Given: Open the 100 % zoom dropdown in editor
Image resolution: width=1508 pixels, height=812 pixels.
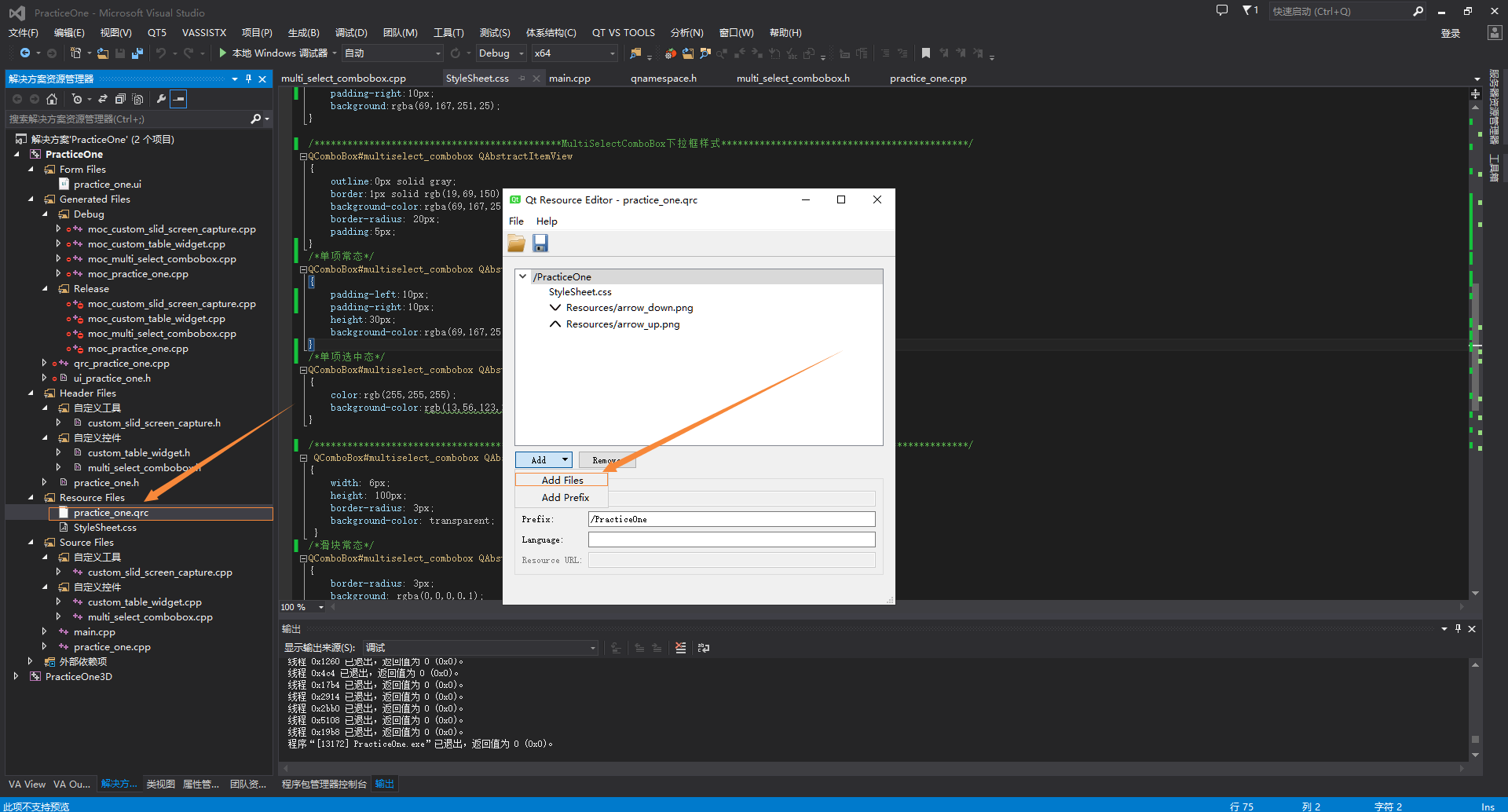Looking at the screenshot, I should 320,607.
